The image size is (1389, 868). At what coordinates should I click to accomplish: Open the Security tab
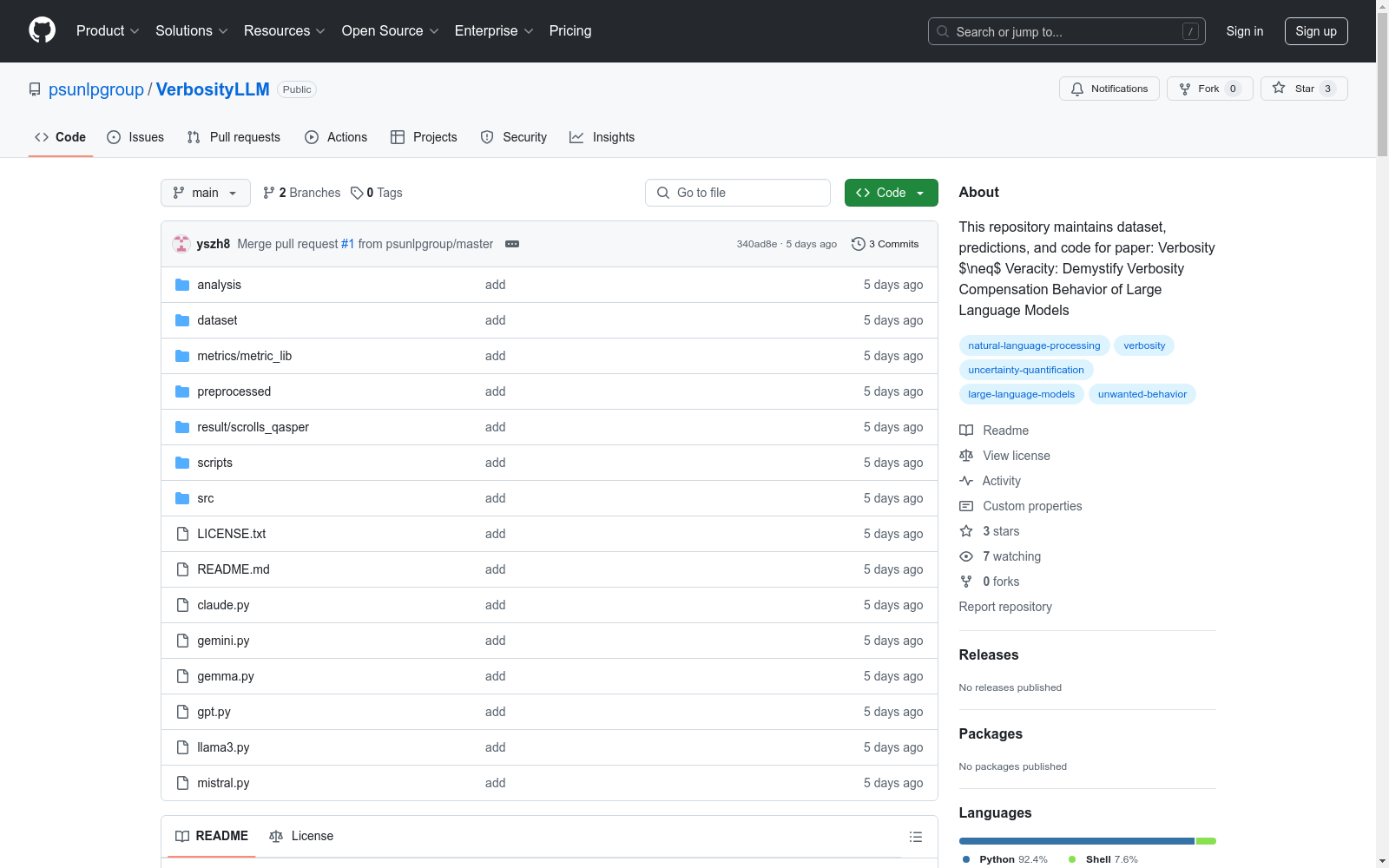(x=514, y=137)
